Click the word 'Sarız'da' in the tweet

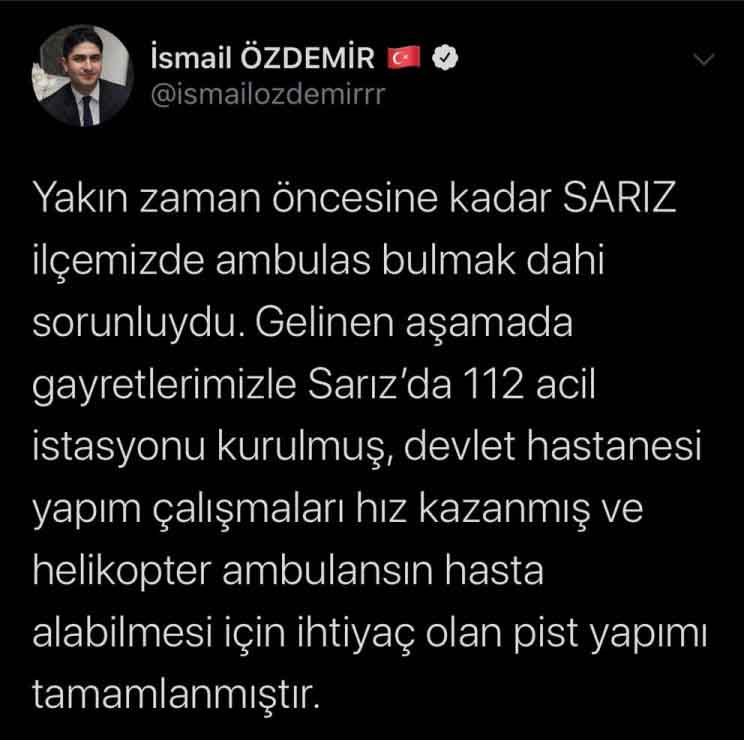coord(380,384)
